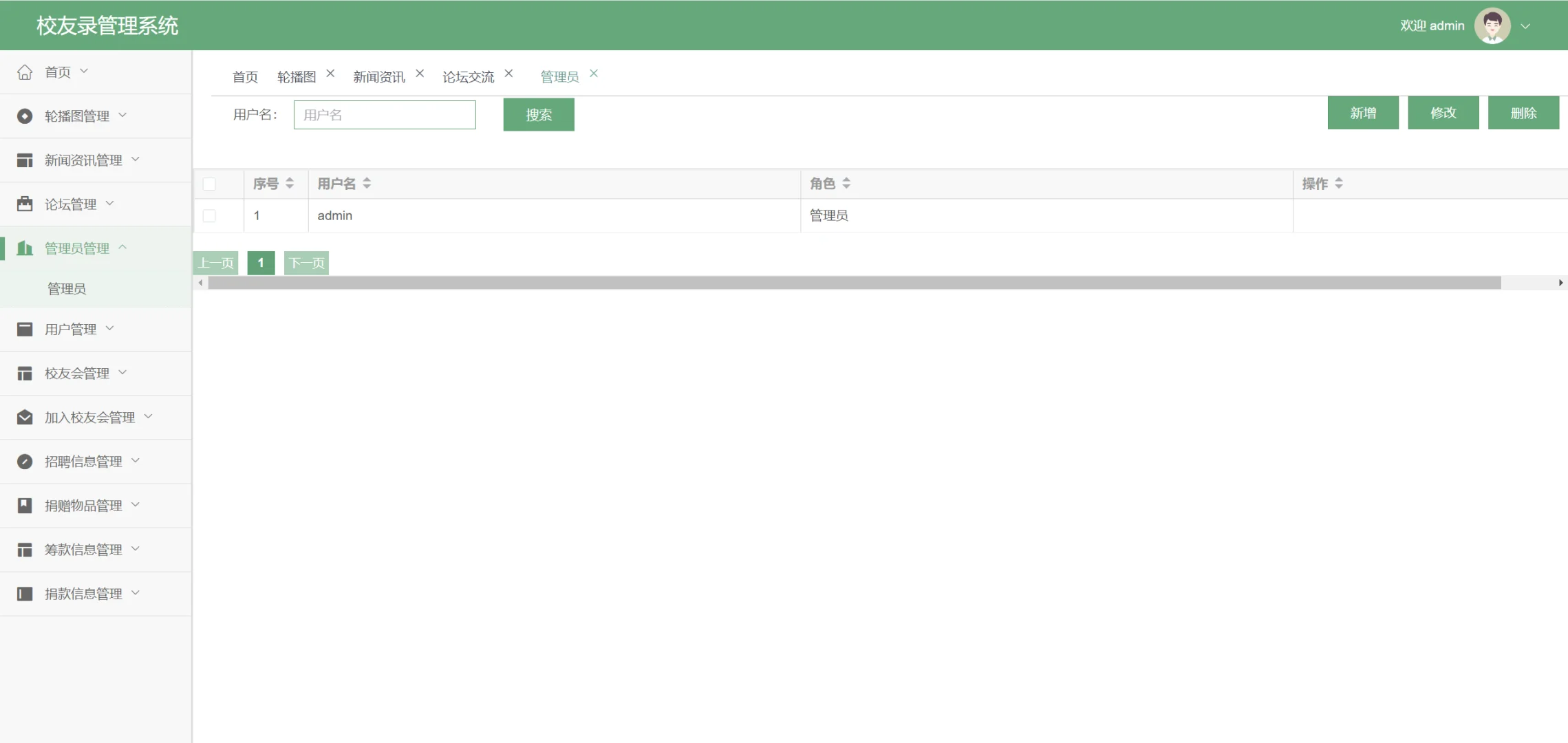The height and width of the screenshot is (743, 1568).
Task: Check the select-all checkbox in table header
Action: 210,184
